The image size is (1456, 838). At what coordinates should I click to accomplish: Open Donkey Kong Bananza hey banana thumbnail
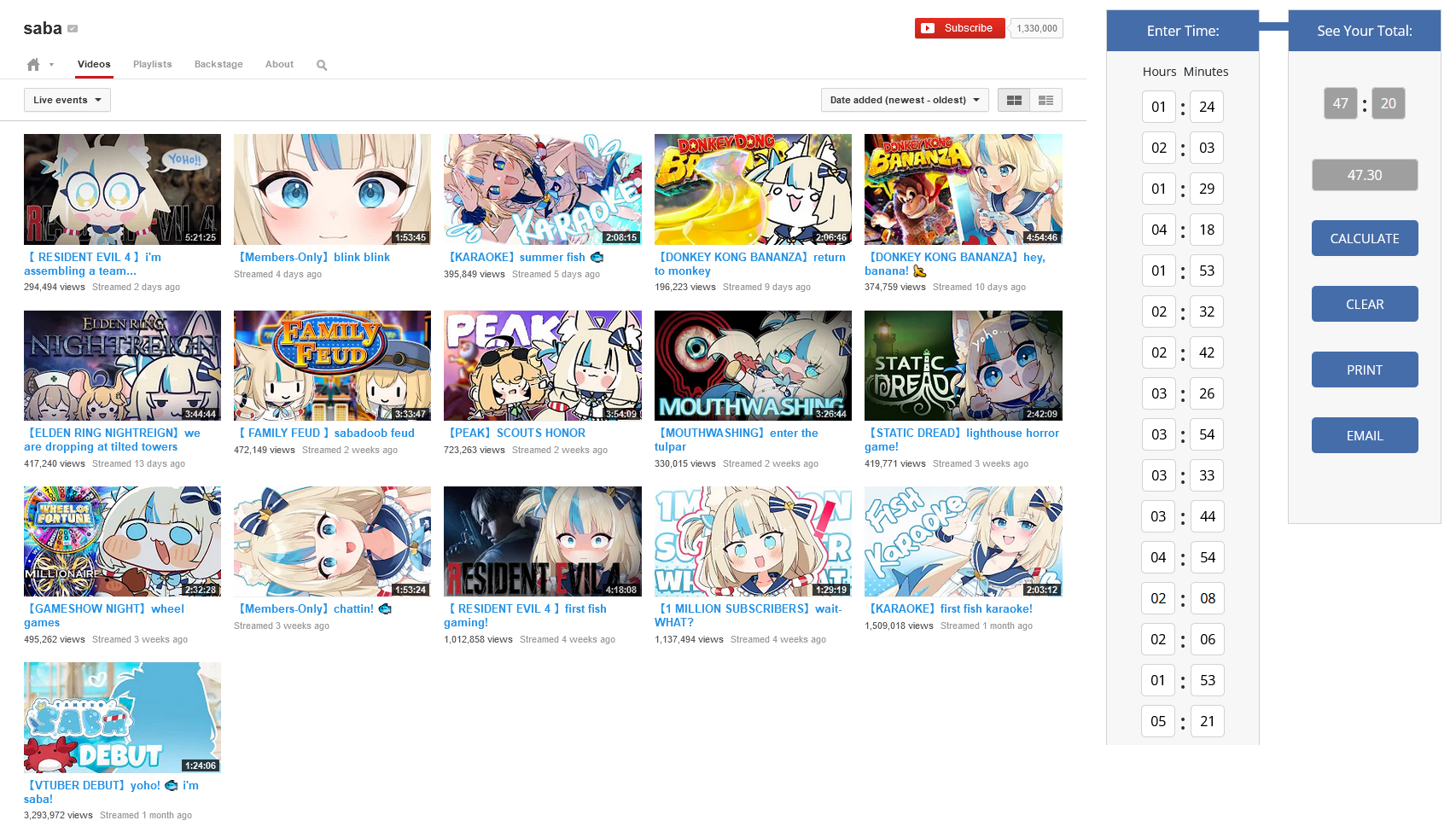pyautogui.click(x=964, y=189)
